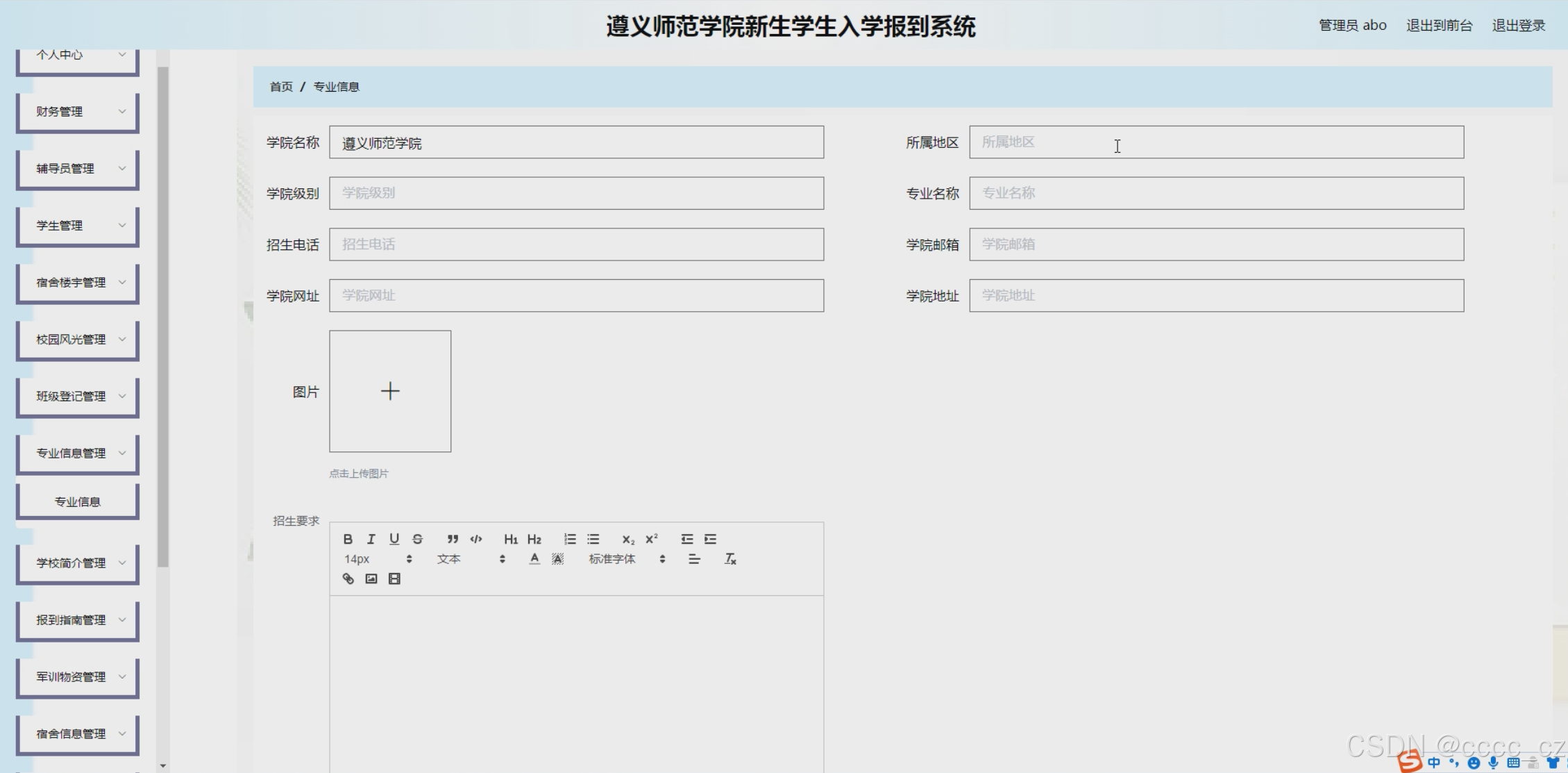Toggle strikethrough formatting in editor
1568x773 pixels.
417,539
